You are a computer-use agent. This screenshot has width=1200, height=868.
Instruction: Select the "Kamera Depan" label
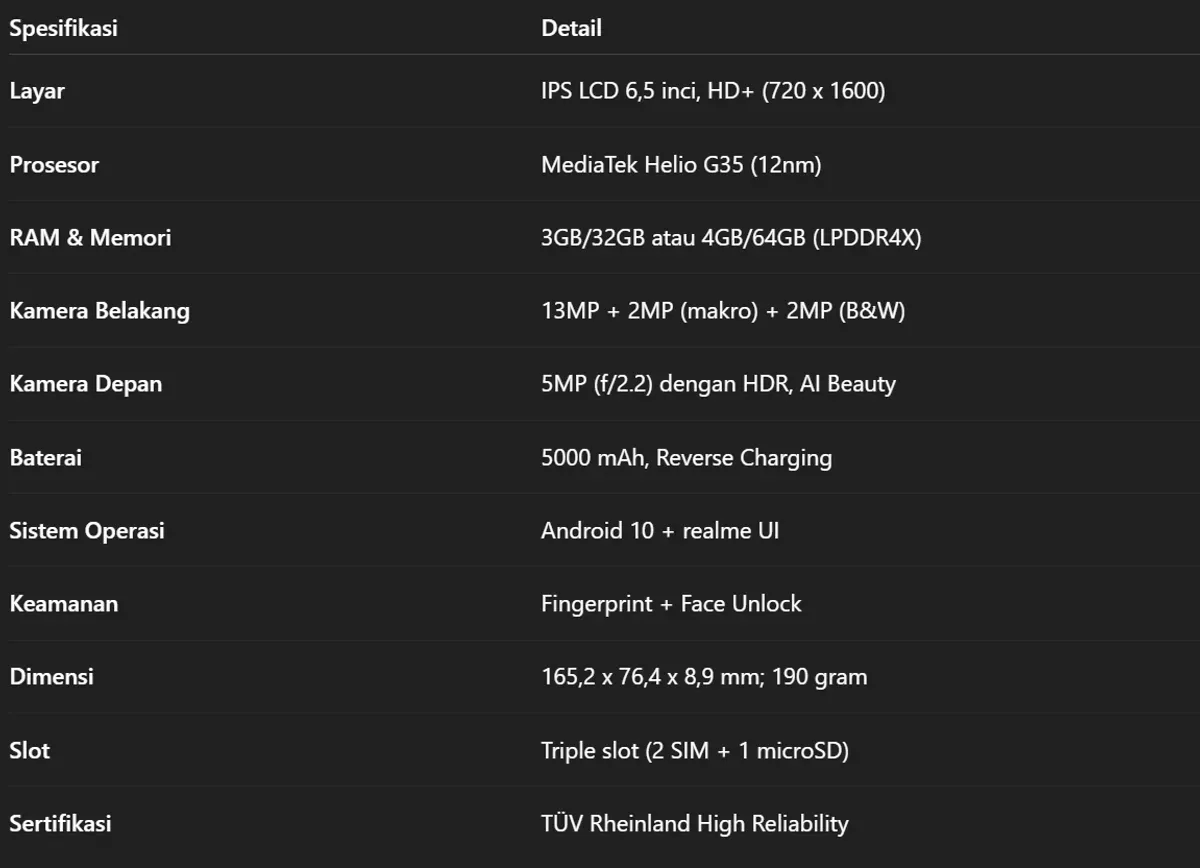click(x=85, y=384)
